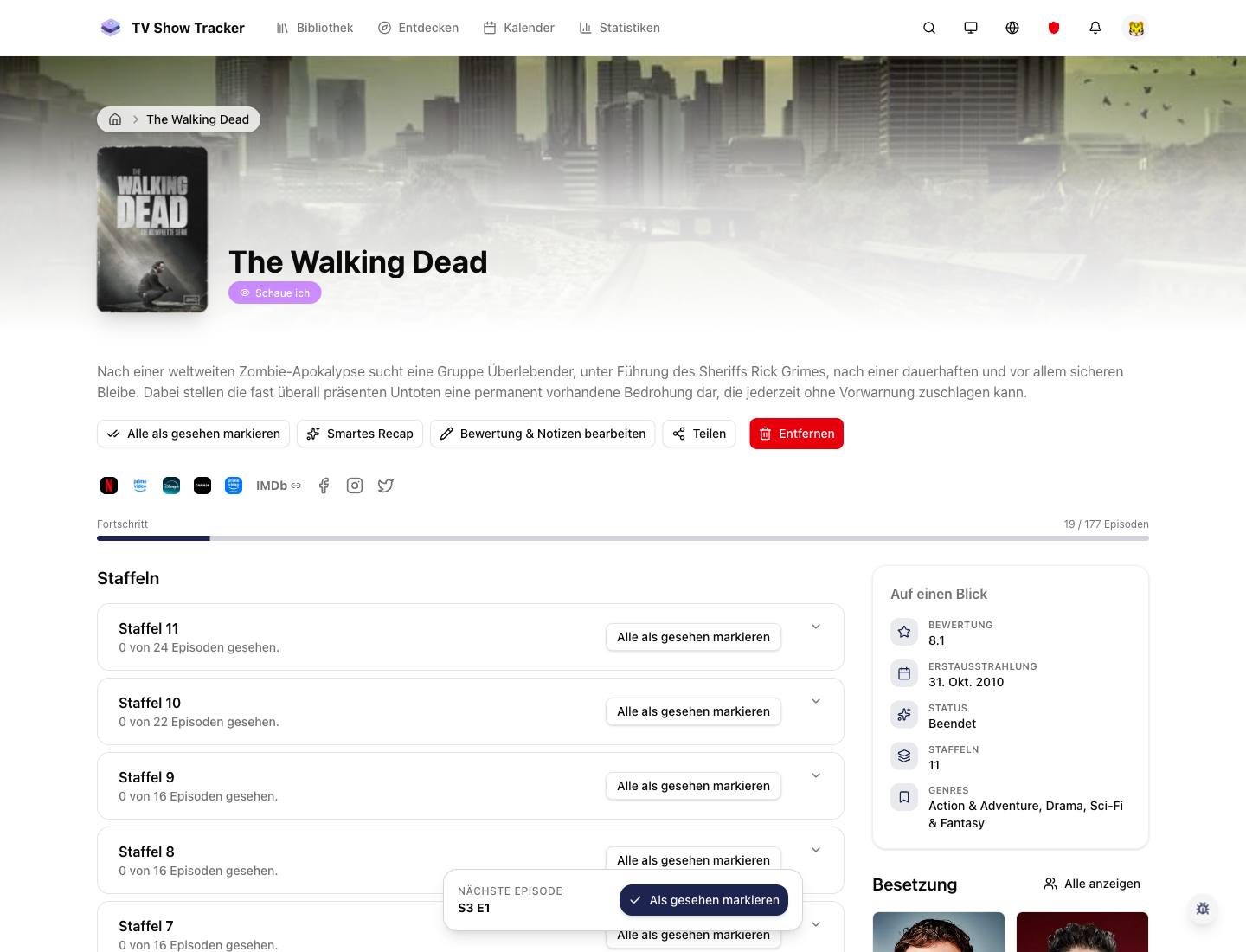Open the IMDb external link

click(x=279, y=486)
